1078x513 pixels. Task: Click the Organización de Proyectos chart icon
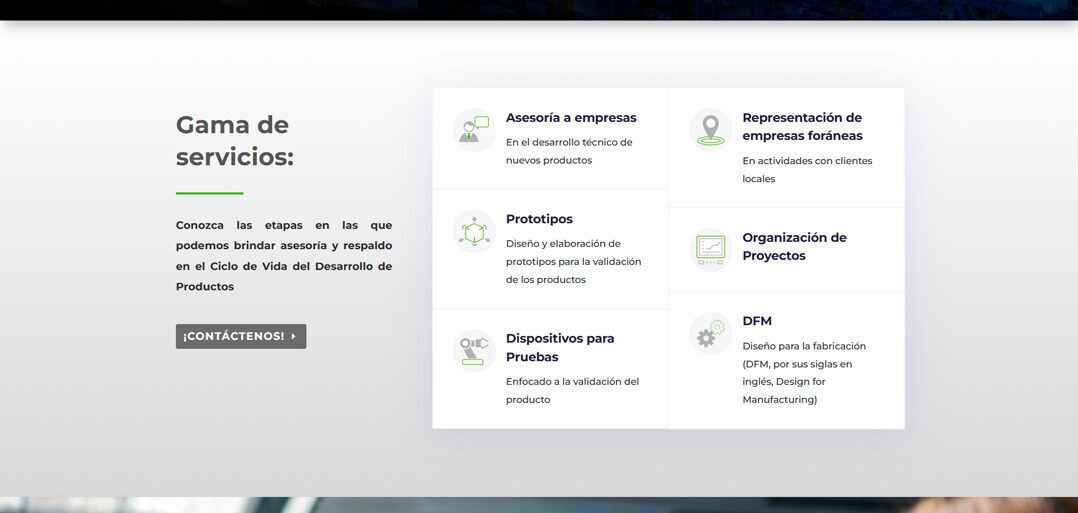point(710,248)
